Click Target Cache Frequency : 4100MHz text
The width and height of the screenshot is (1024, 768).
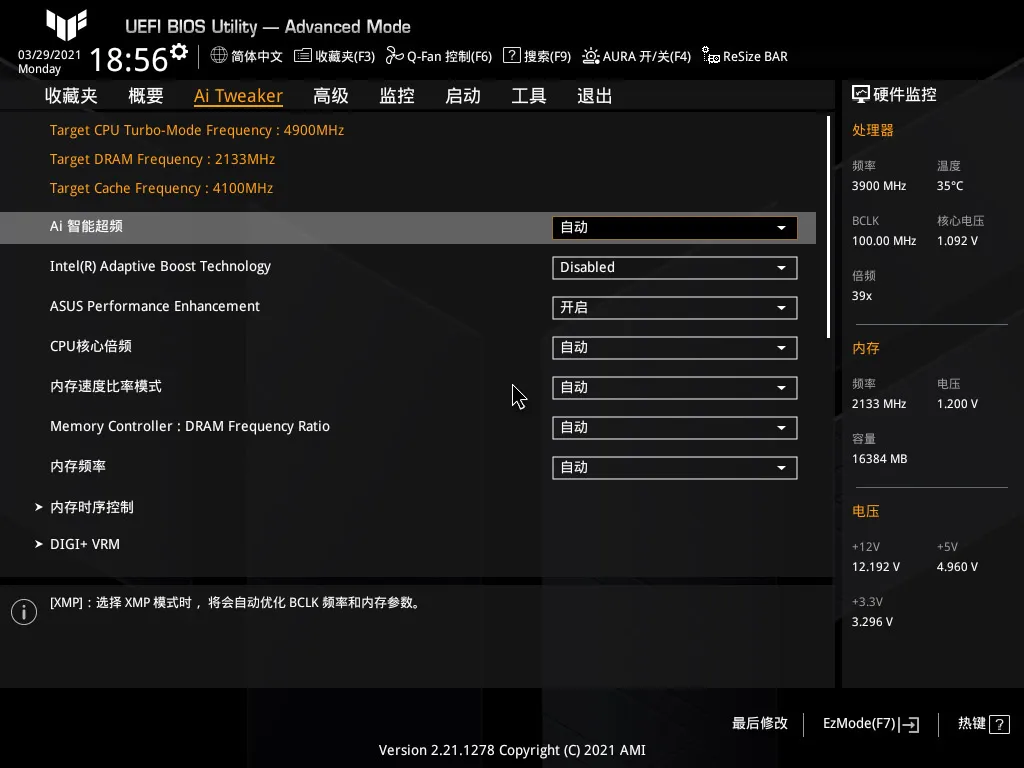tap(161, 188)
